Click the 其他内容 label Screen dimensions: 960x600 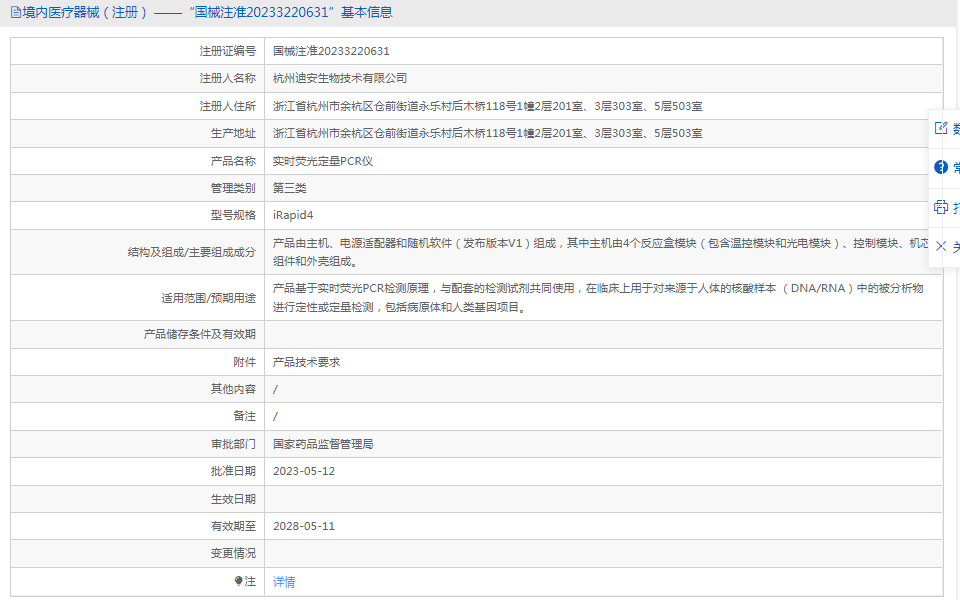[233, 389]
